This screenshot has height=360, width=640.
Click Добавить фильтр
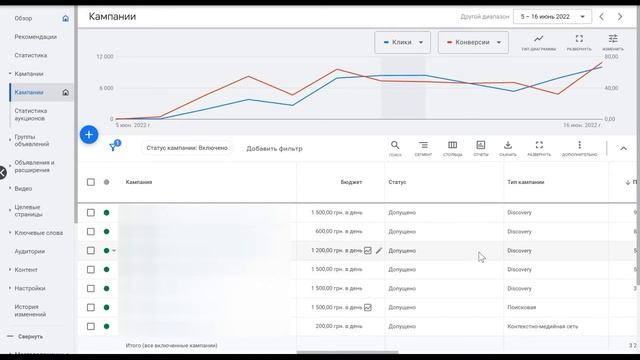(274, 149)
